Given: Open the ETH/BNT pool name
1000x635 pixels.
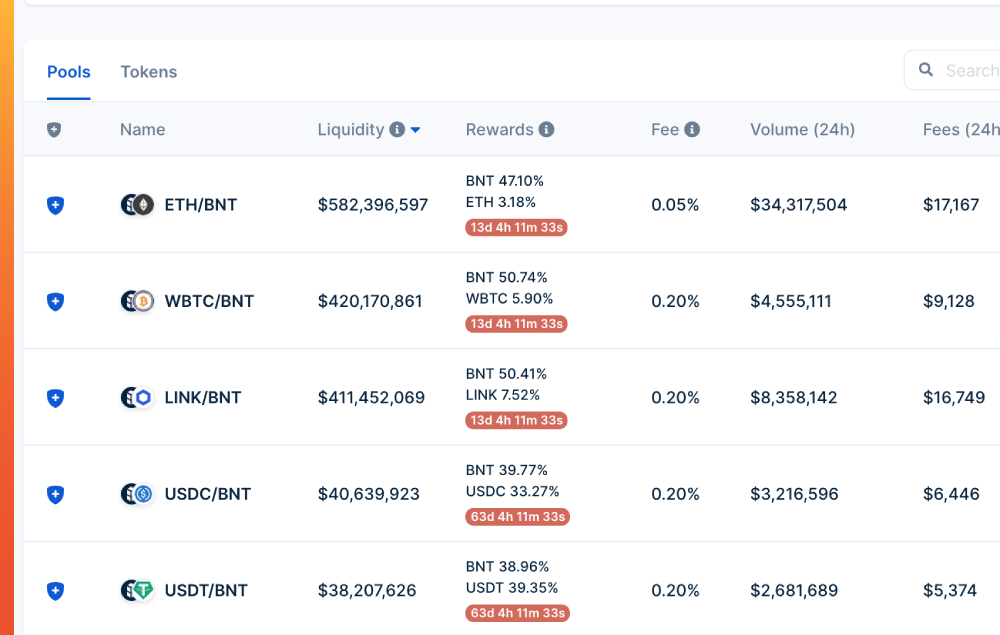Looking at the screenshot, I should [x=201, y=205].
